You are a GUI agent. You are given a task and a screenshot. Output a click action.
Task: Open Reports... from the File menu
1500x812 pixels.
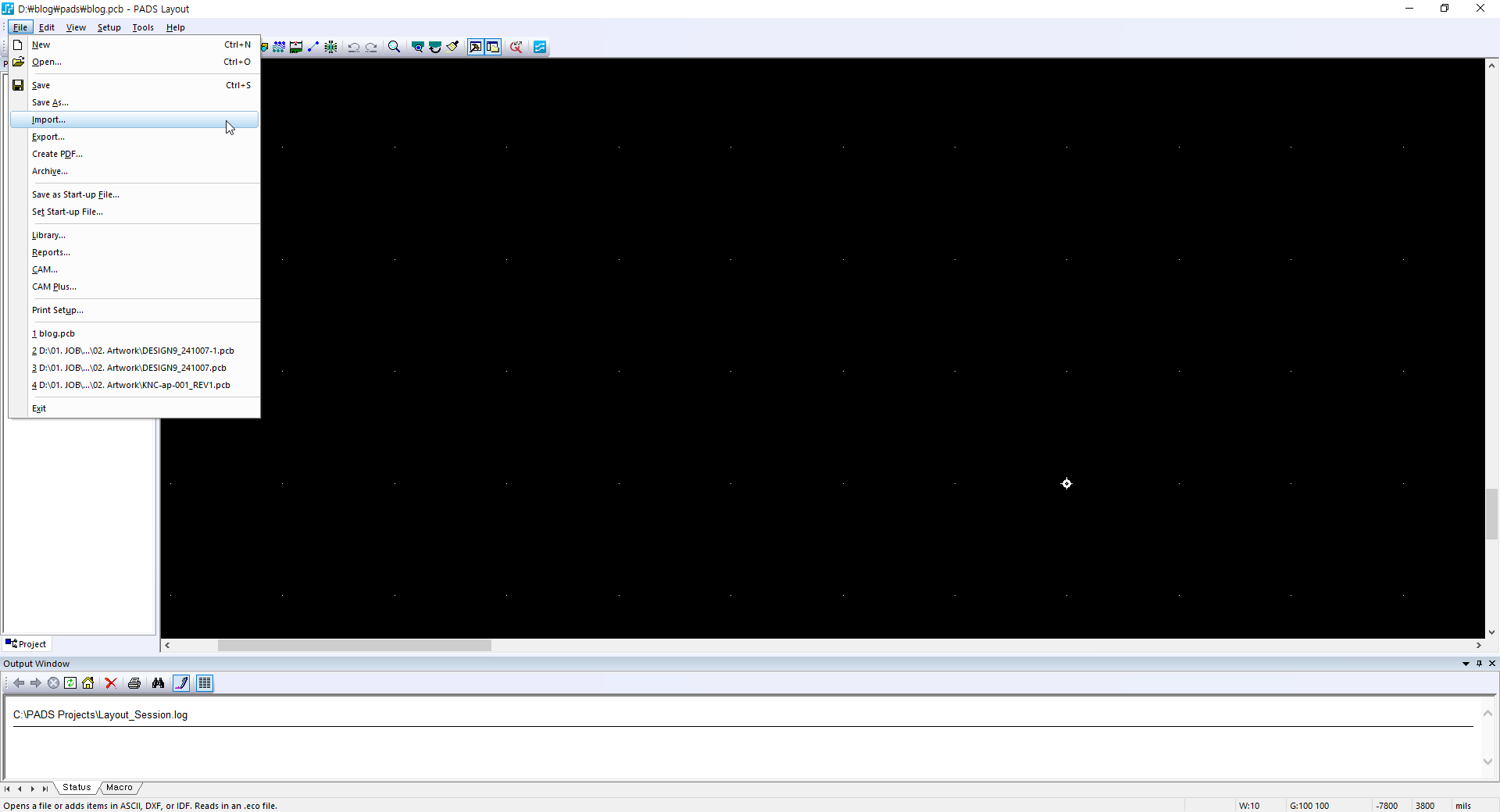pyautogui.click(x=134, y=252)
